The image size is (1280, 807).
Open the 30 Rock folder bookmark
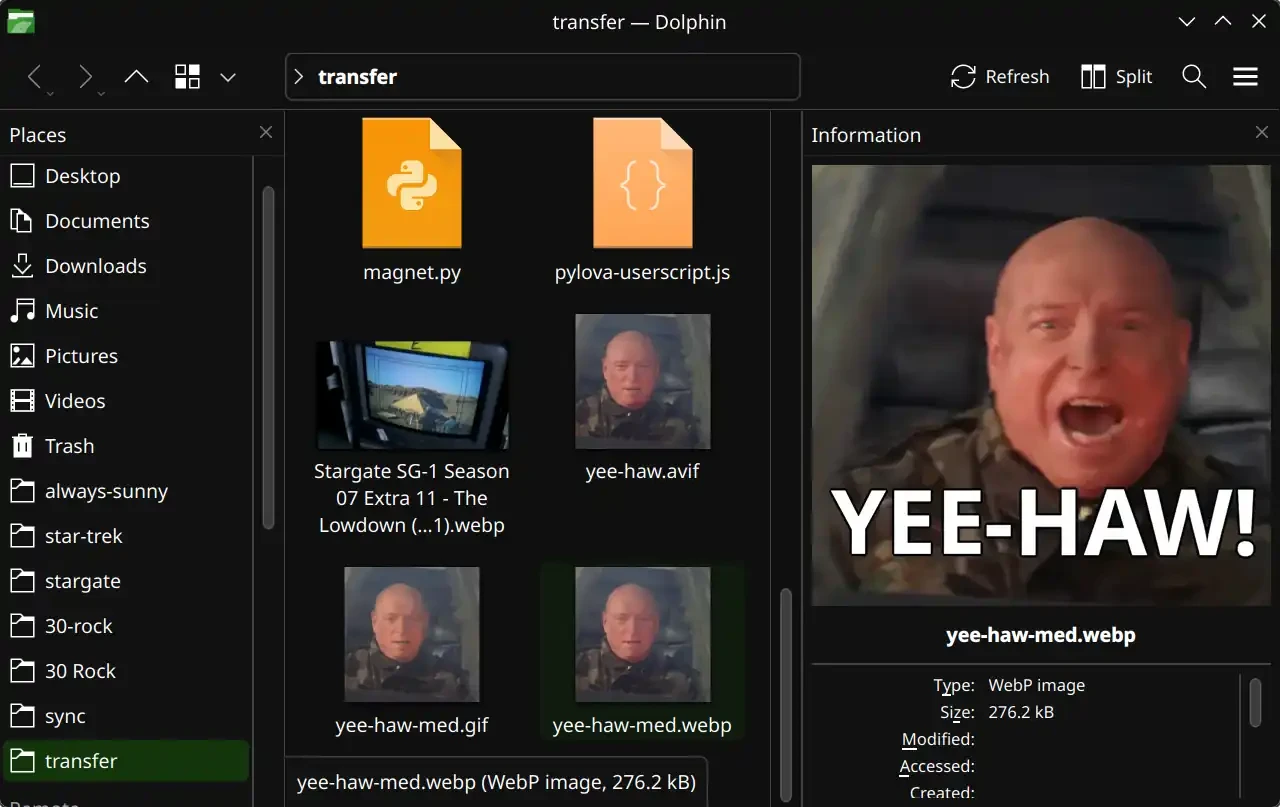127,671
